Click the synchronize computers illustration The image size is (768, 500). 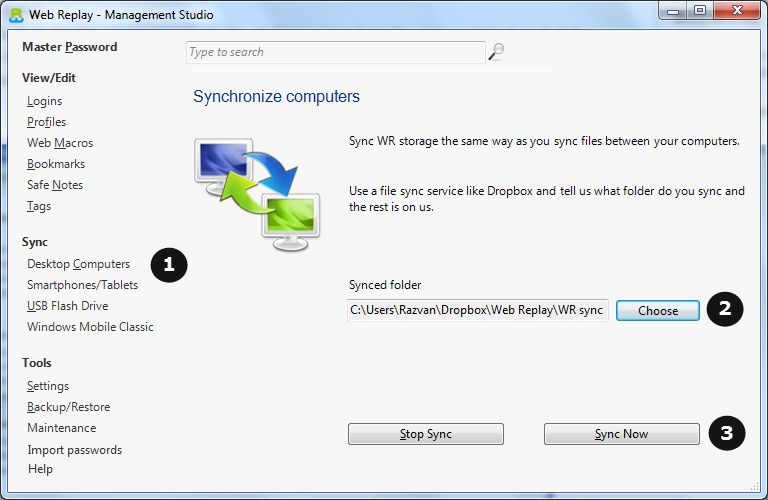pyautogui.click(x=257, y=194)
